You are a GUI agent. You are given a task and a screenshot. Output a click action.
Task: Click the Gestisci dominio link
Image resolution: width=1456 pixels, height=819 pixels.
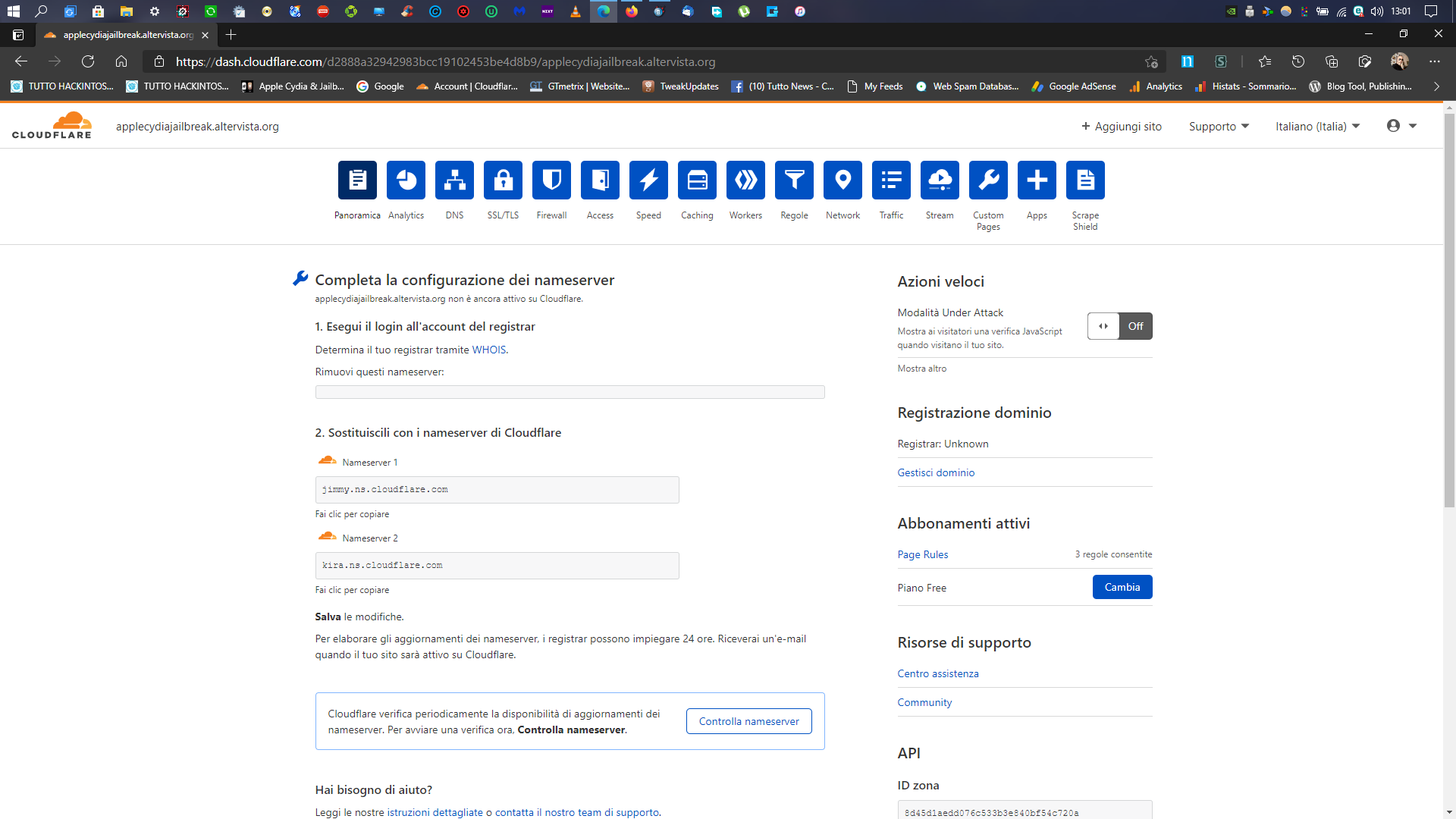tap(936, 472)
